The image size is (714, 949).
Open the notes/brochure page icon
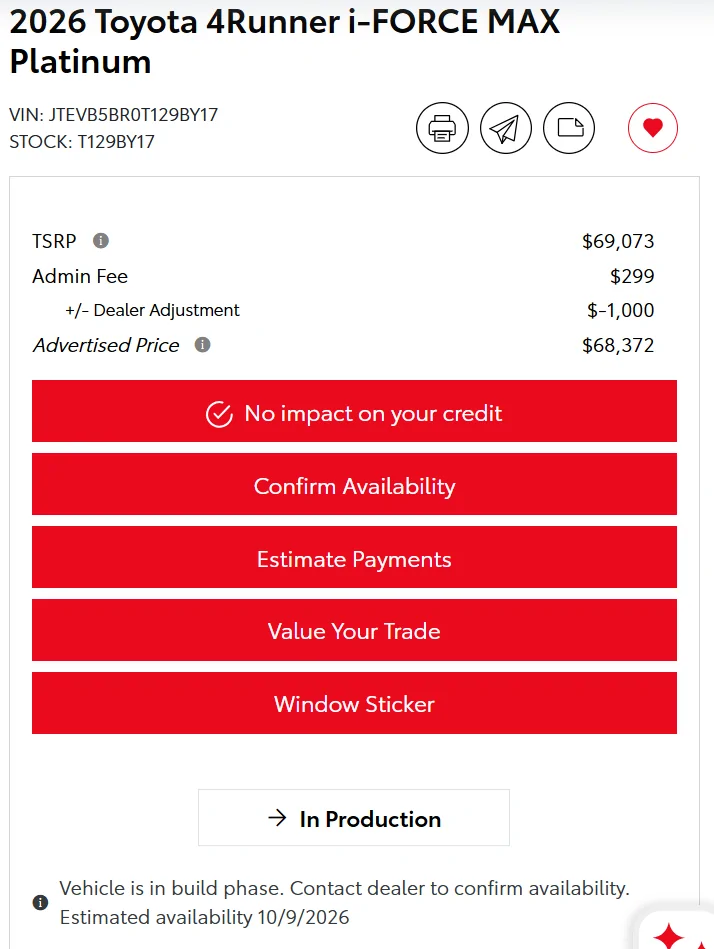[x=569, y=128]
